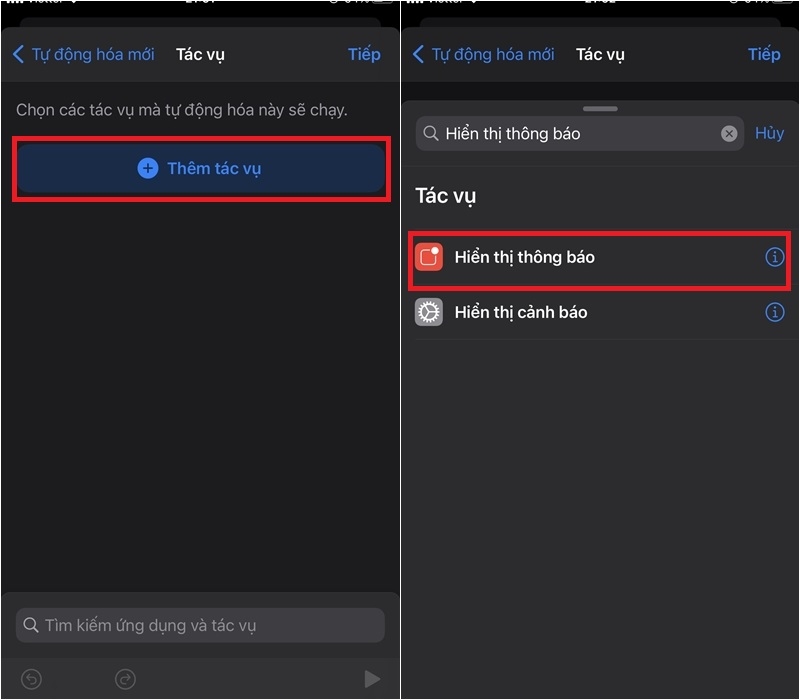Go back to Tự động hóa mới in right screen
The image size is (800, 700).
[483, 54]
